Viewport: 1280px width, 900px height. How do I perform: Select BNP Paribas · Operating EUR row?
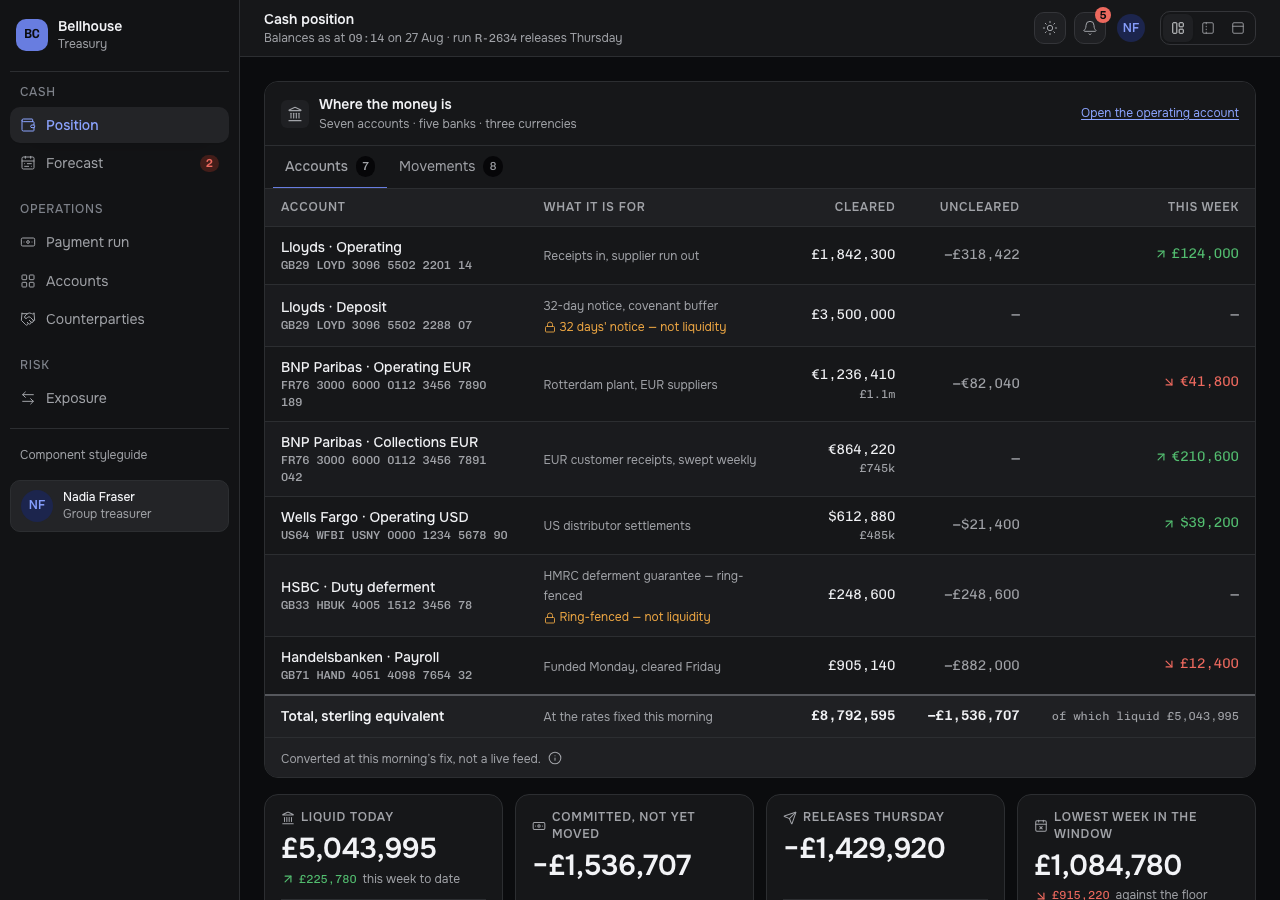[760, 384]
